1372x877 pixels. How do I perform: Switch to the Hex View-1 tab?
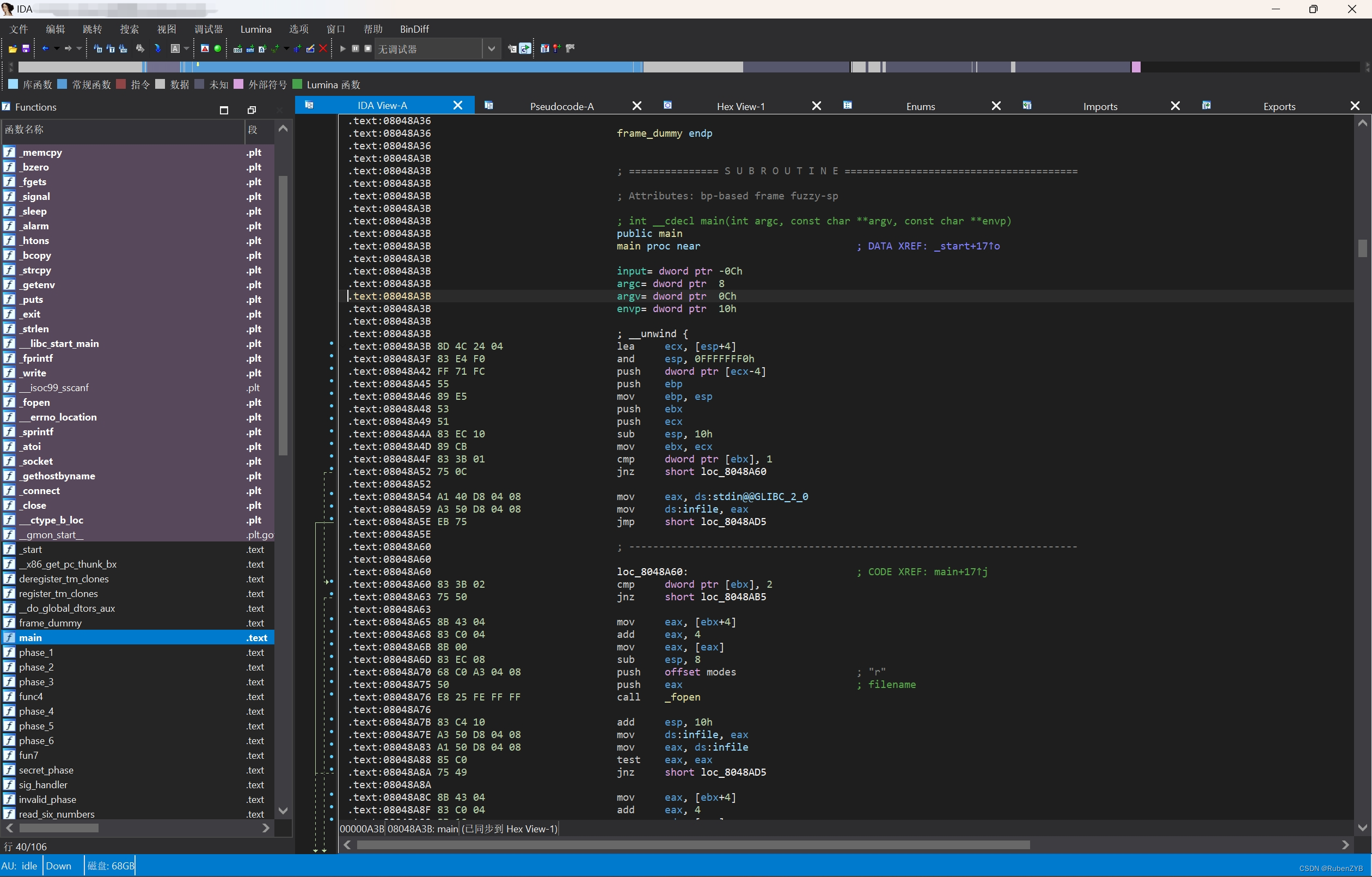click(x=740, y=106)
